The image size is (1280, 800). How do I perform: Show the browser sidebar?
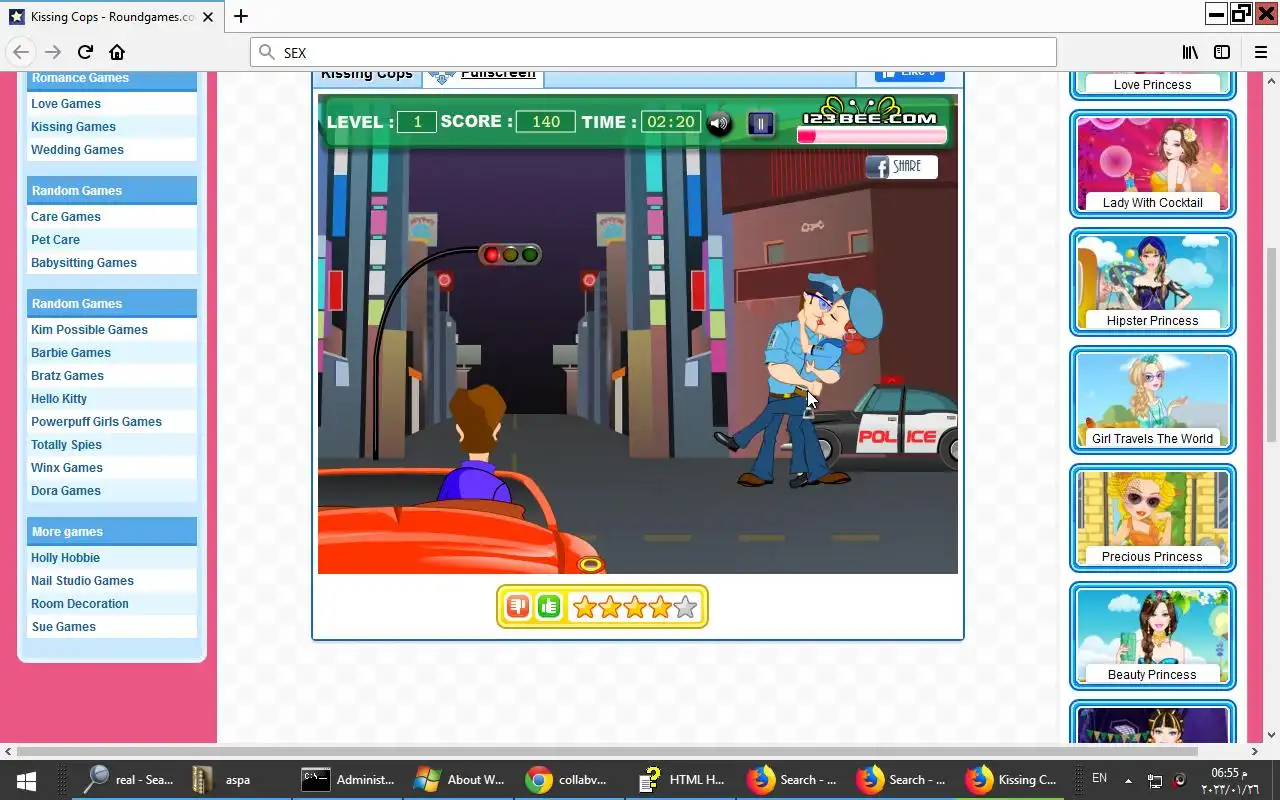pos(1222,52)
